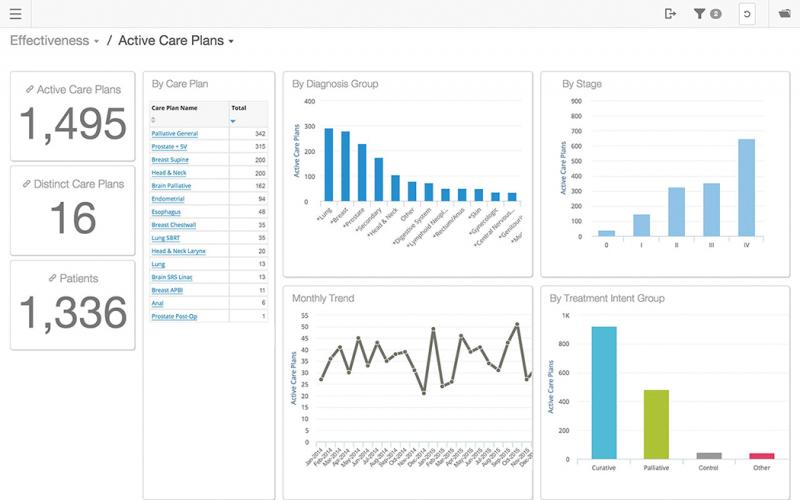Select the Brain Palliative care plan

(172, 185)
